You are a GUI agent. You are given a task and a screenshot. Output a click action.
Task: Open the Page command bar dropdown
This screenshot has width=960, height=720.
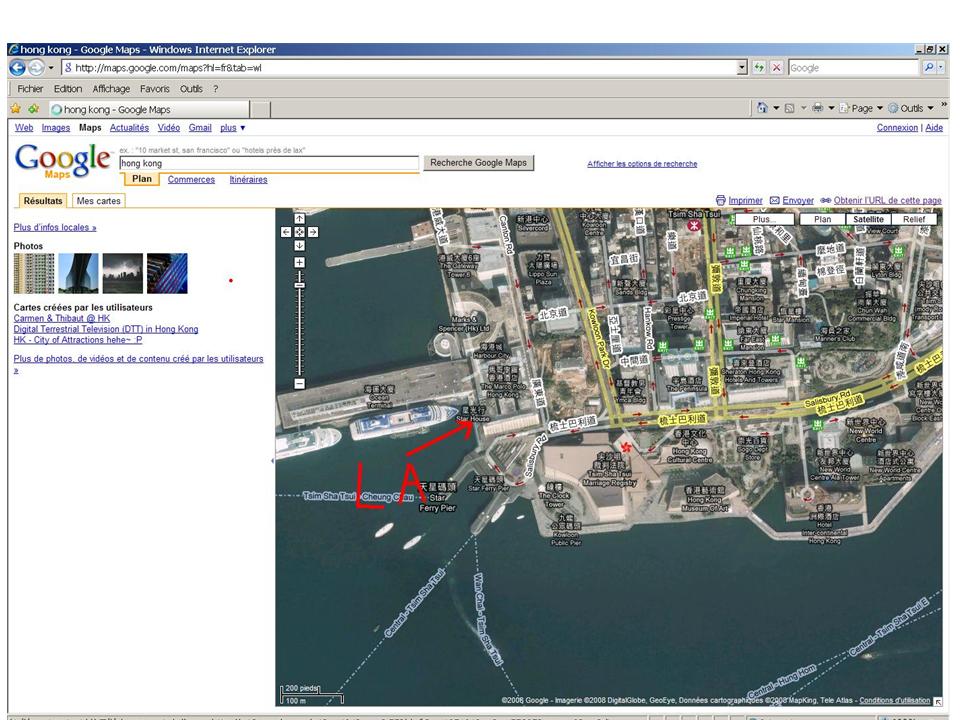861,108
